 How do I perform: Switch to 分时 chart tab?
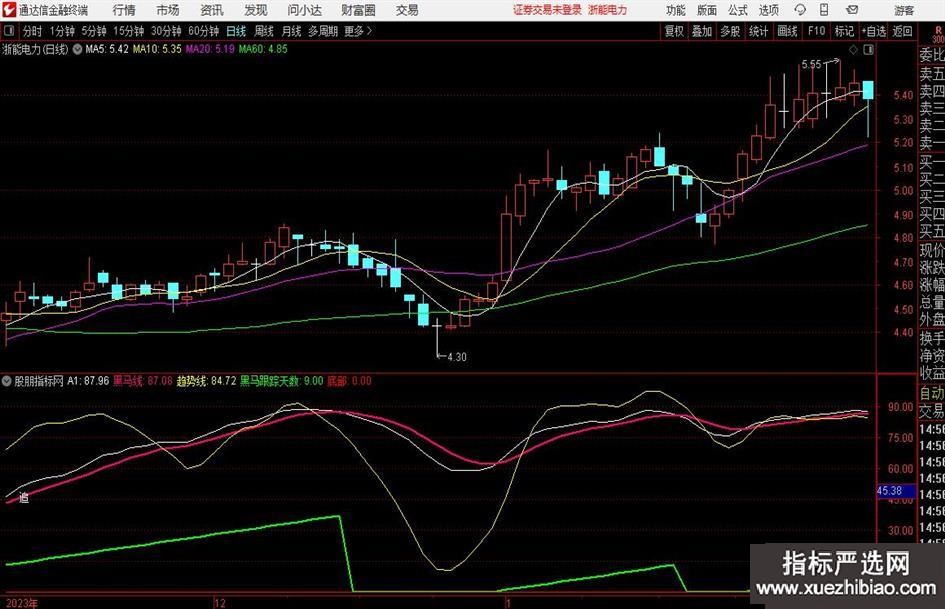pyautogui.click(x=33, y=31)
